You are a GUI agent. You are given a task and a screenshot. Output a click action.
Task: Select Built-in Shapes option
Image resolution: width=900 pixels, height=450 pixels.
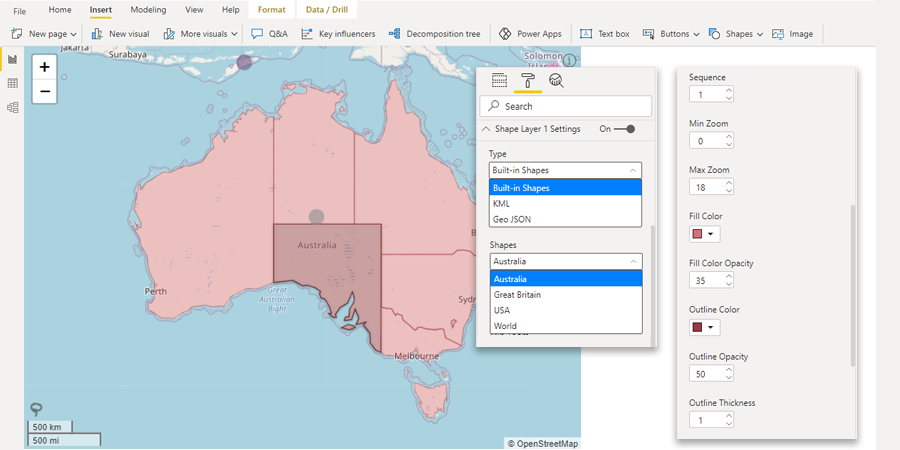pos(565,188)
